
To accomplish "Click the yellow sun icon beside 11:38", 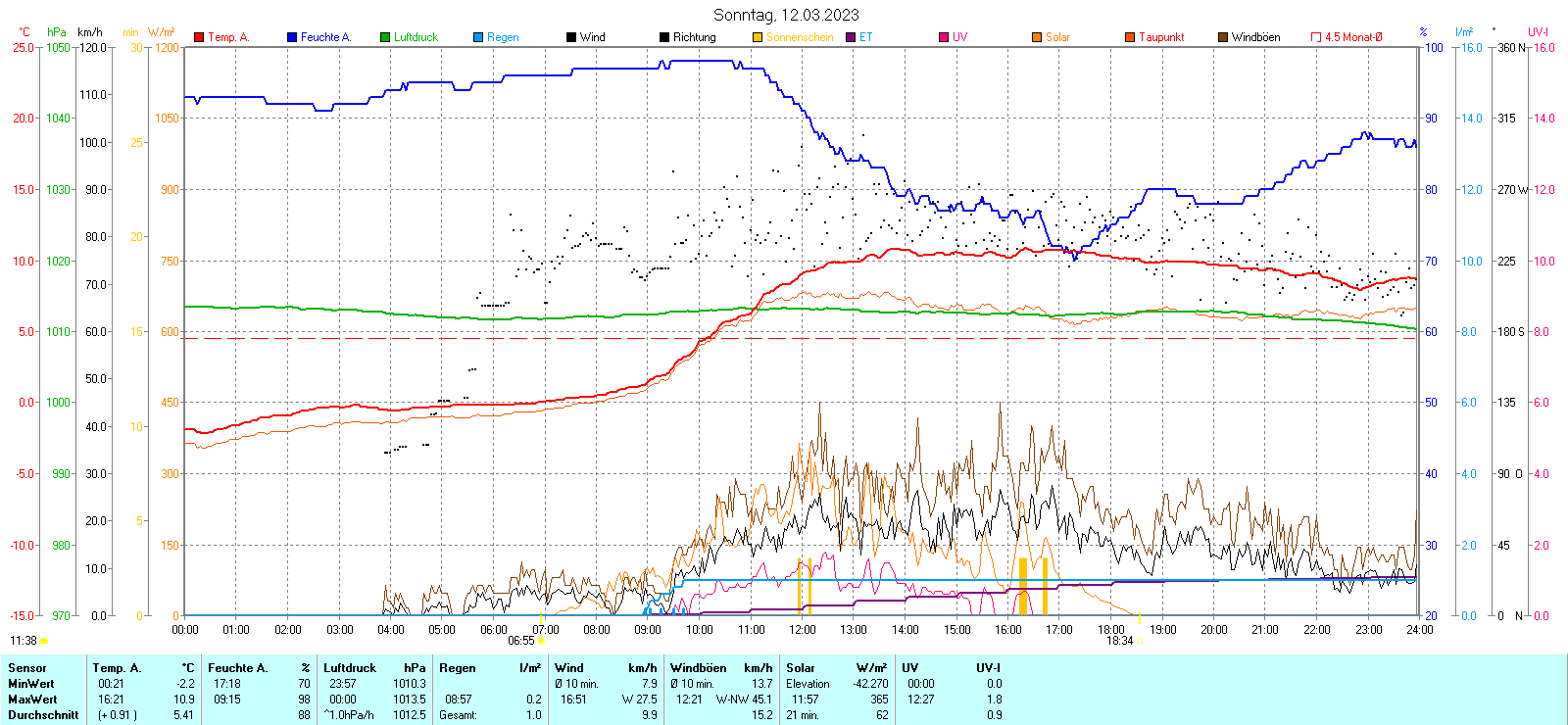I will pos(43,641).
